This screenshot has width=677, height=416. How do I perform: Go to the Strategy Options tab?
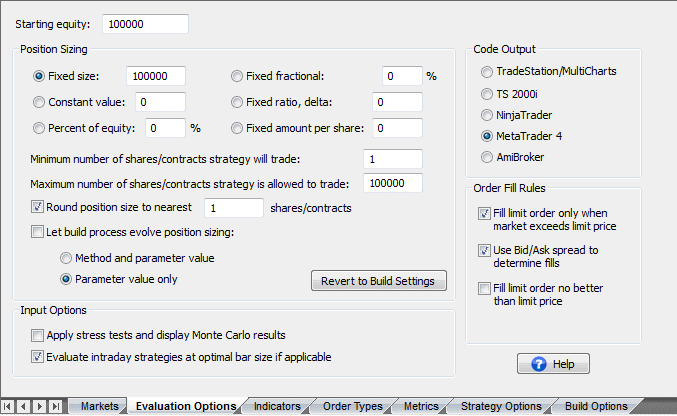coord(500,406)
